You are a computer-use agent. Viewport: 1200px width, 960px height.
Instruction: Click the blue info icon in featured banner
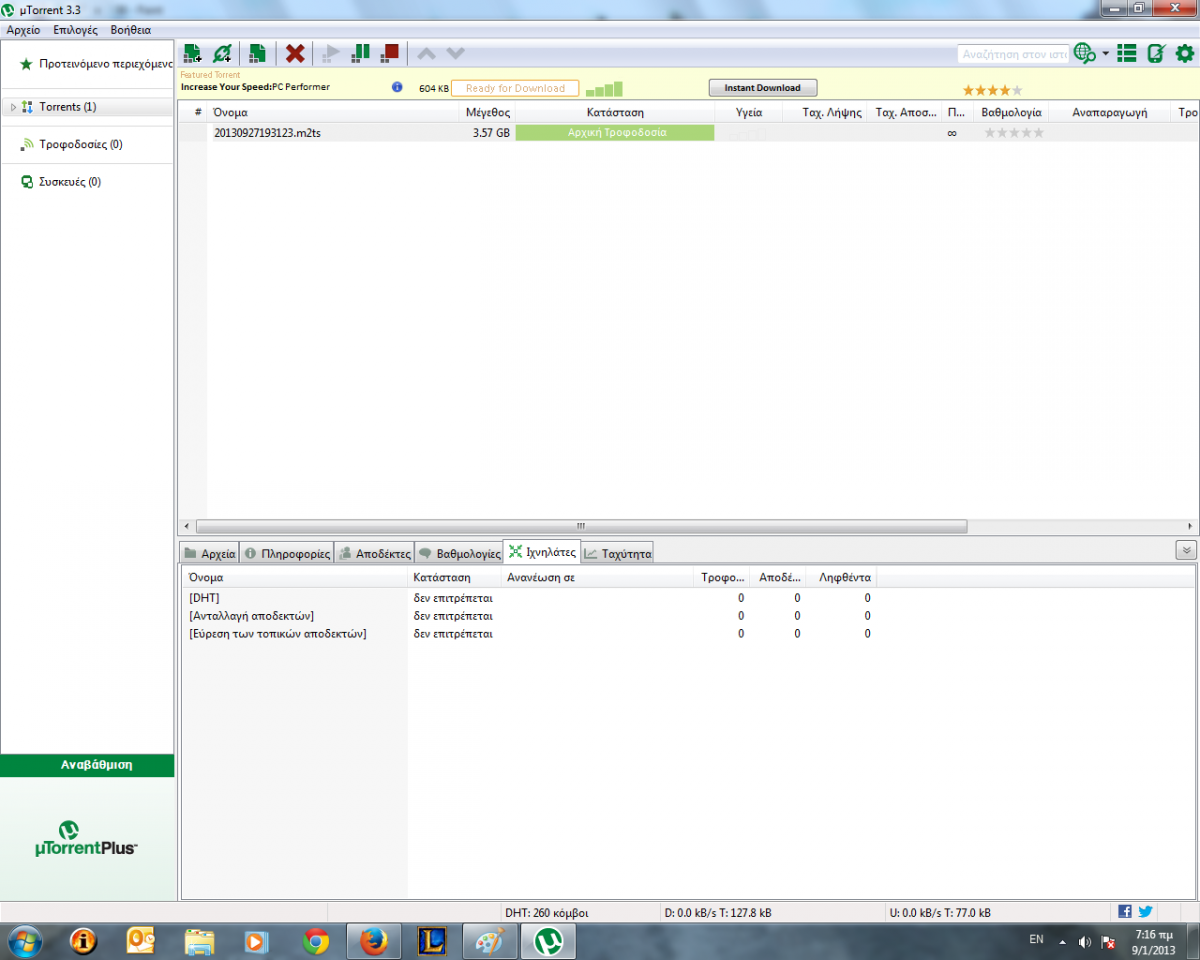point(397,88)
